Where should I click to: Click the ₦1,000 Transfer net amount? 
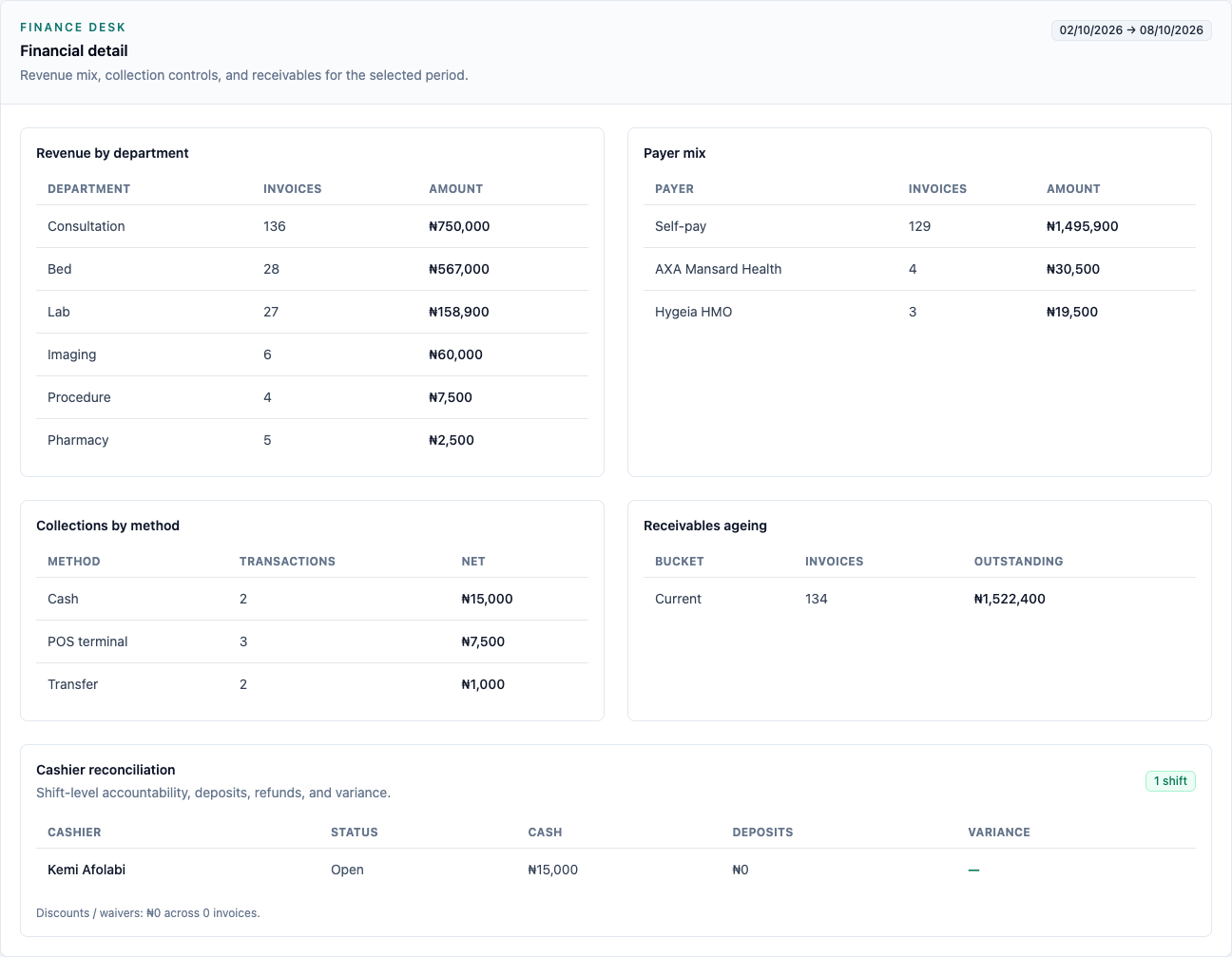(483, 684)
